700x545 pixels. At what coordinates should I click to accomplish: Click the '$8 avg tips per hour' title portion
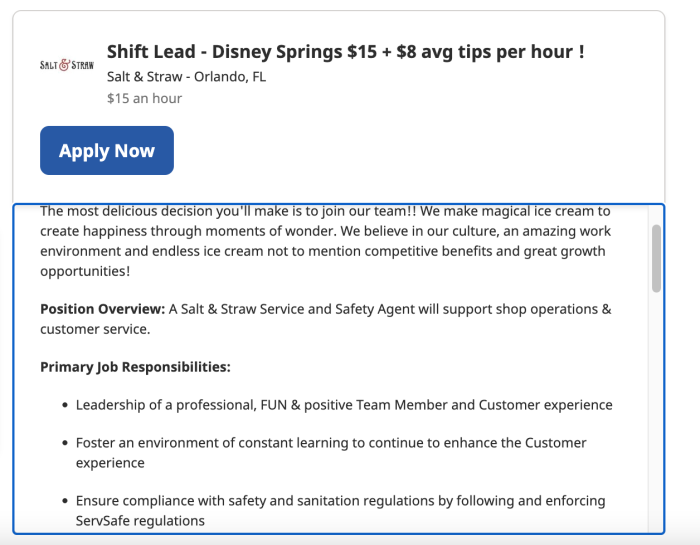point(488,52)
